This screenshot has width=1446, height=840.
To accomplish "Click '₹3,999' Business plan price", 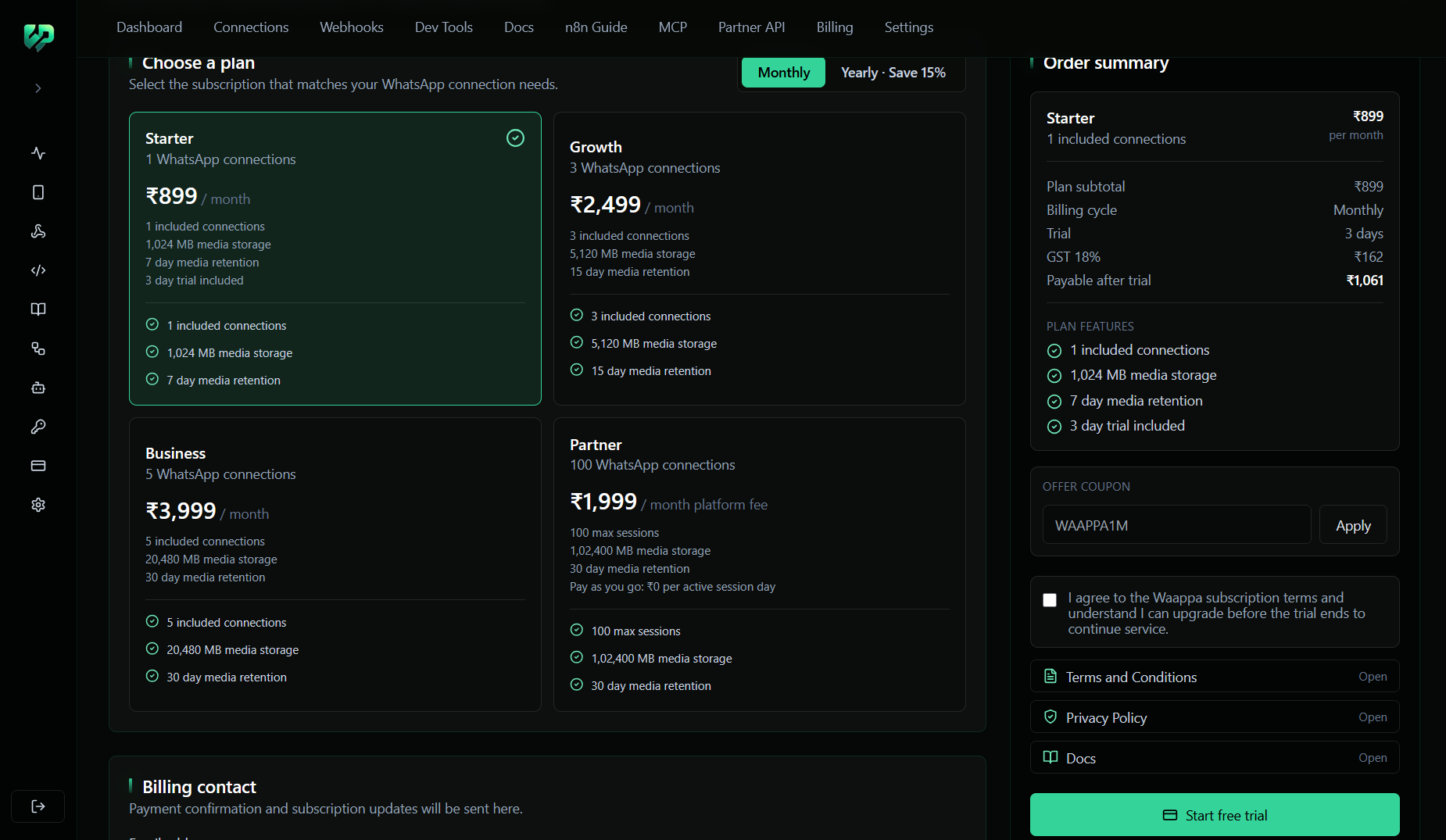I will click(181, 511).
